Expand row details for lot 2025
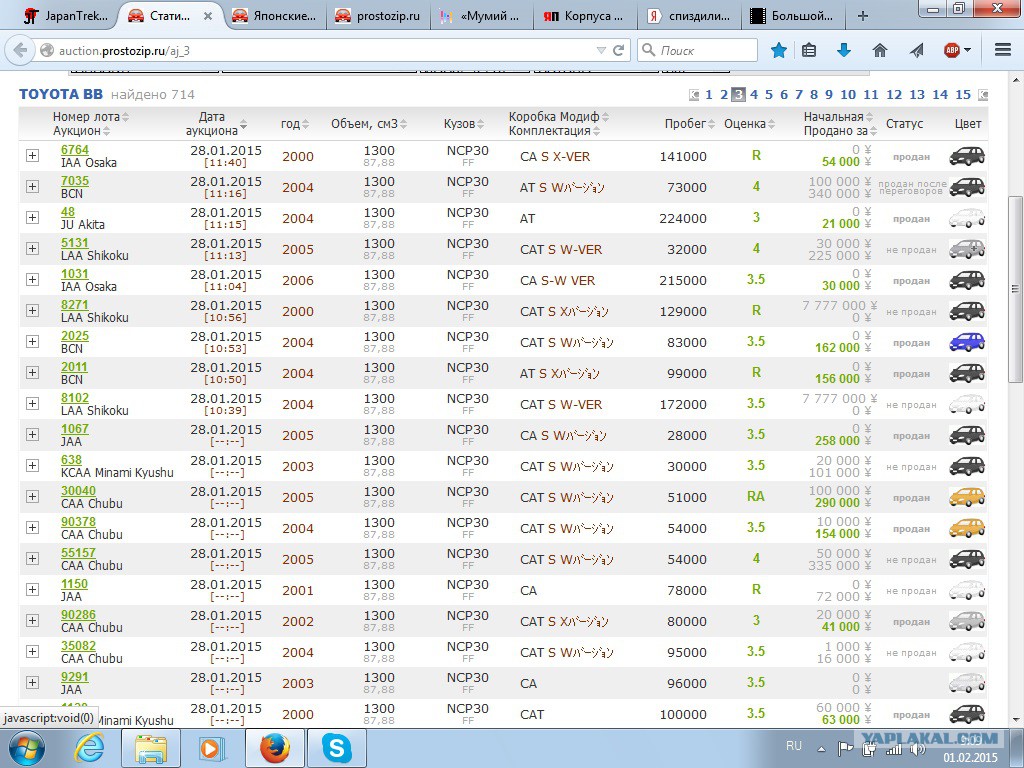 point(32,342)
